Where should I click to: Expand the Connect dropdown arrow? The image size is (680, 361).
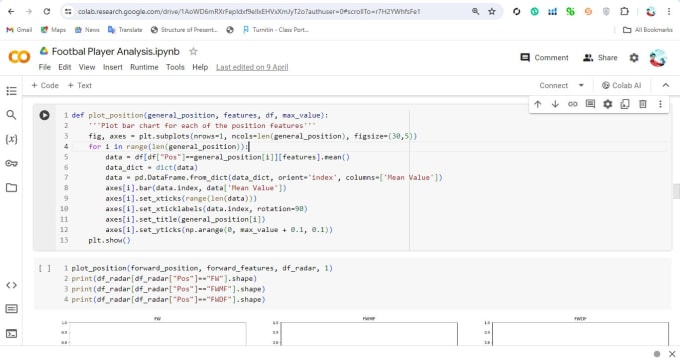click(581, 85)
